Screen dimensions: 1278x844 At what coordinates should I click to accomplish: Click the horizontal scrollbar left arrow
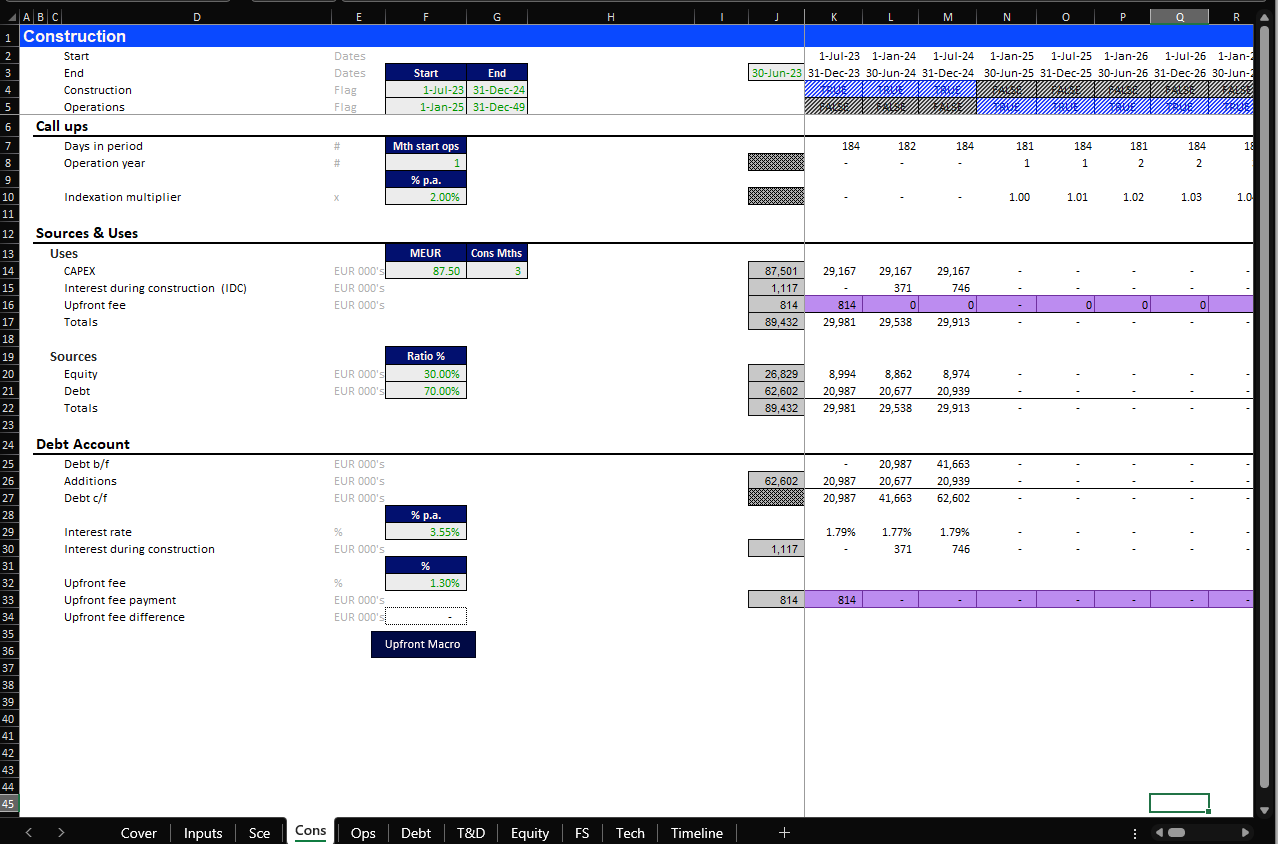(1159, 832)
